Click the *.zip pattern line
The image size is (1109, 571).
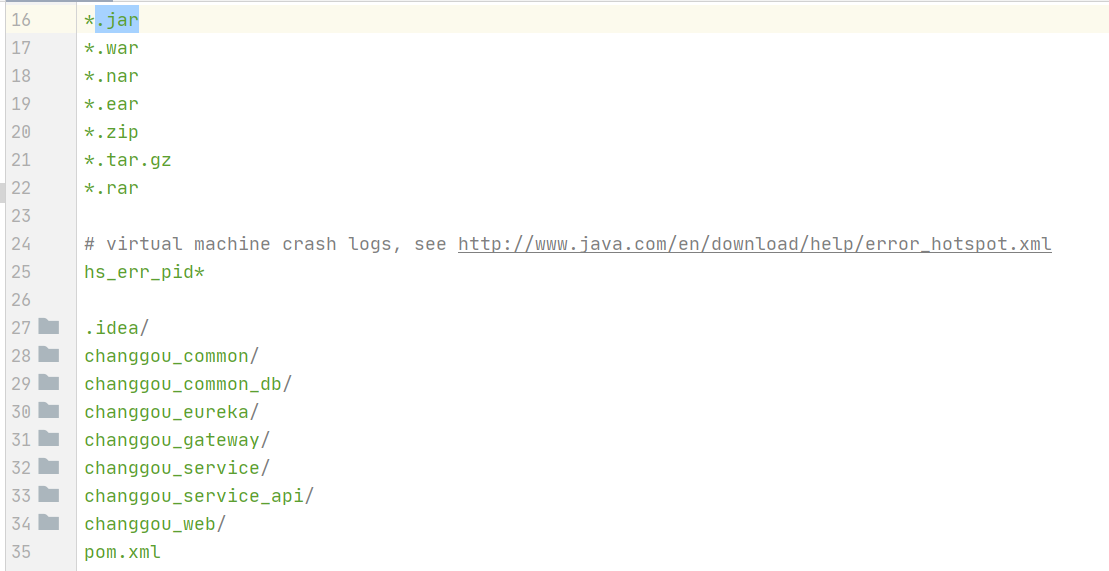[112, 132]
